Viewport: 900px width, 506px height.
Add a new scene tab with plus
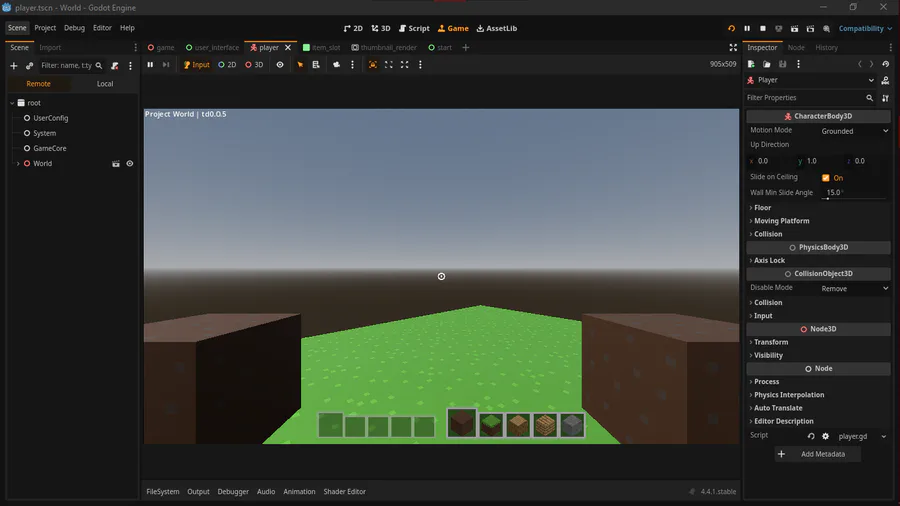(465, 48)
